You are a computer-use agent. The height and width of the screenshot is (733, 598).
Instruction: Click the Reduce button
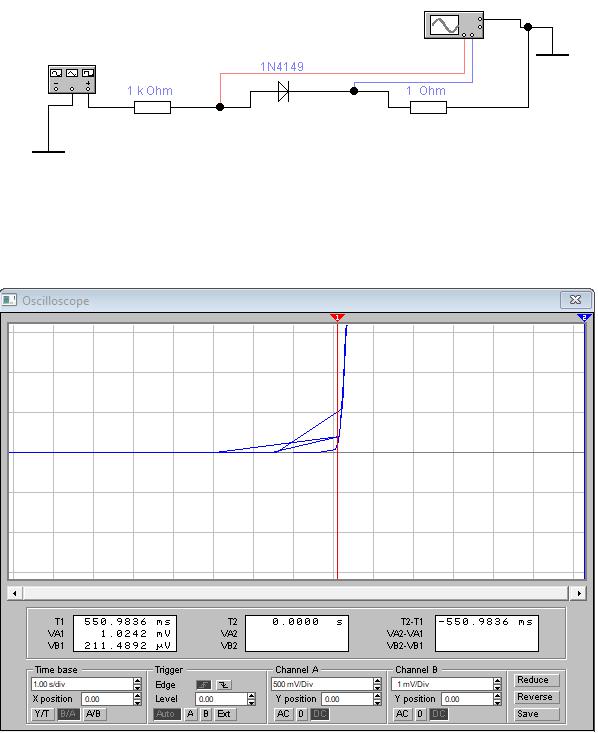[x=536, y=680]
